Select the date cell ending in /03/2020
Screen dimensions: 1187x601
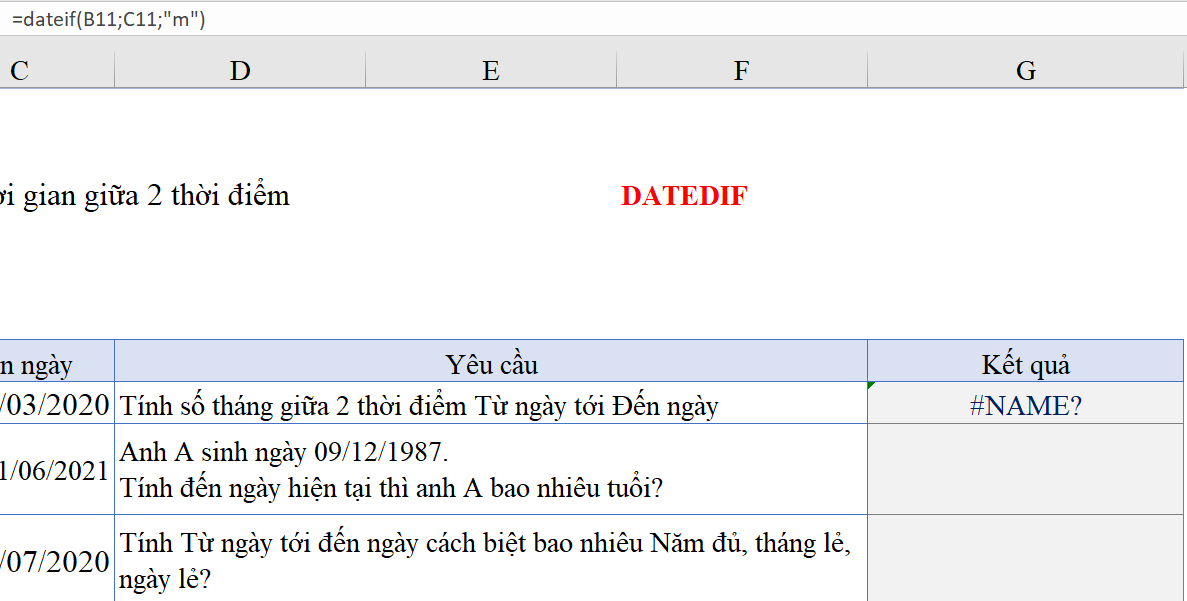[57, 403]
